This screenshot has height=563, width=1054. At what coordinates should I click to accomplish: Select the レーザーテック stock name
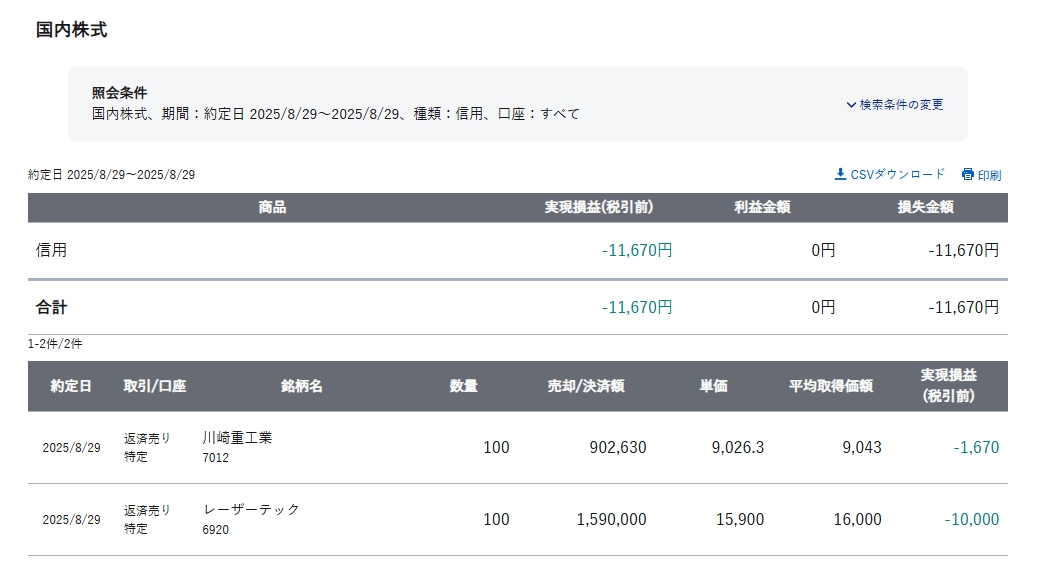pos(251,510)
